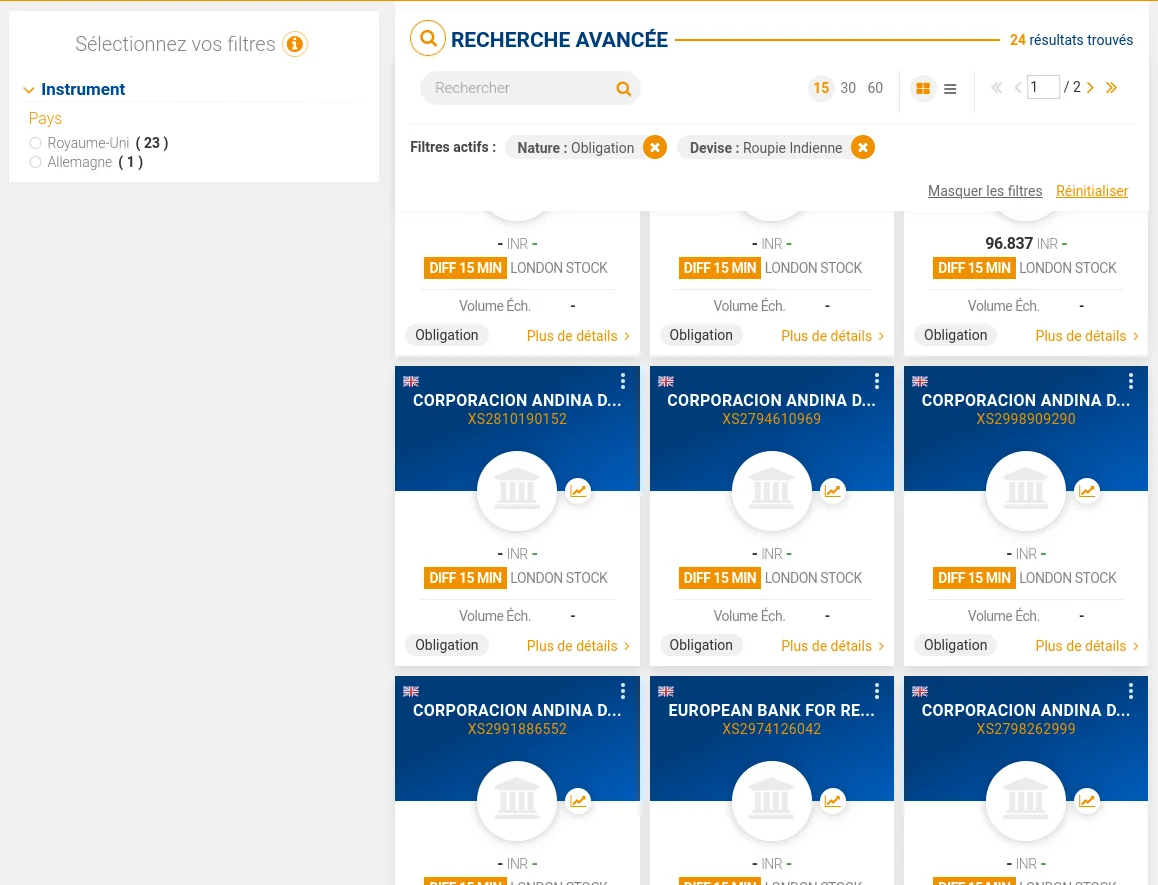The width and height of the screenshot is (1158, 885).
Task: Open options menu for XS2794610969 card
Action: pos(877,380)
